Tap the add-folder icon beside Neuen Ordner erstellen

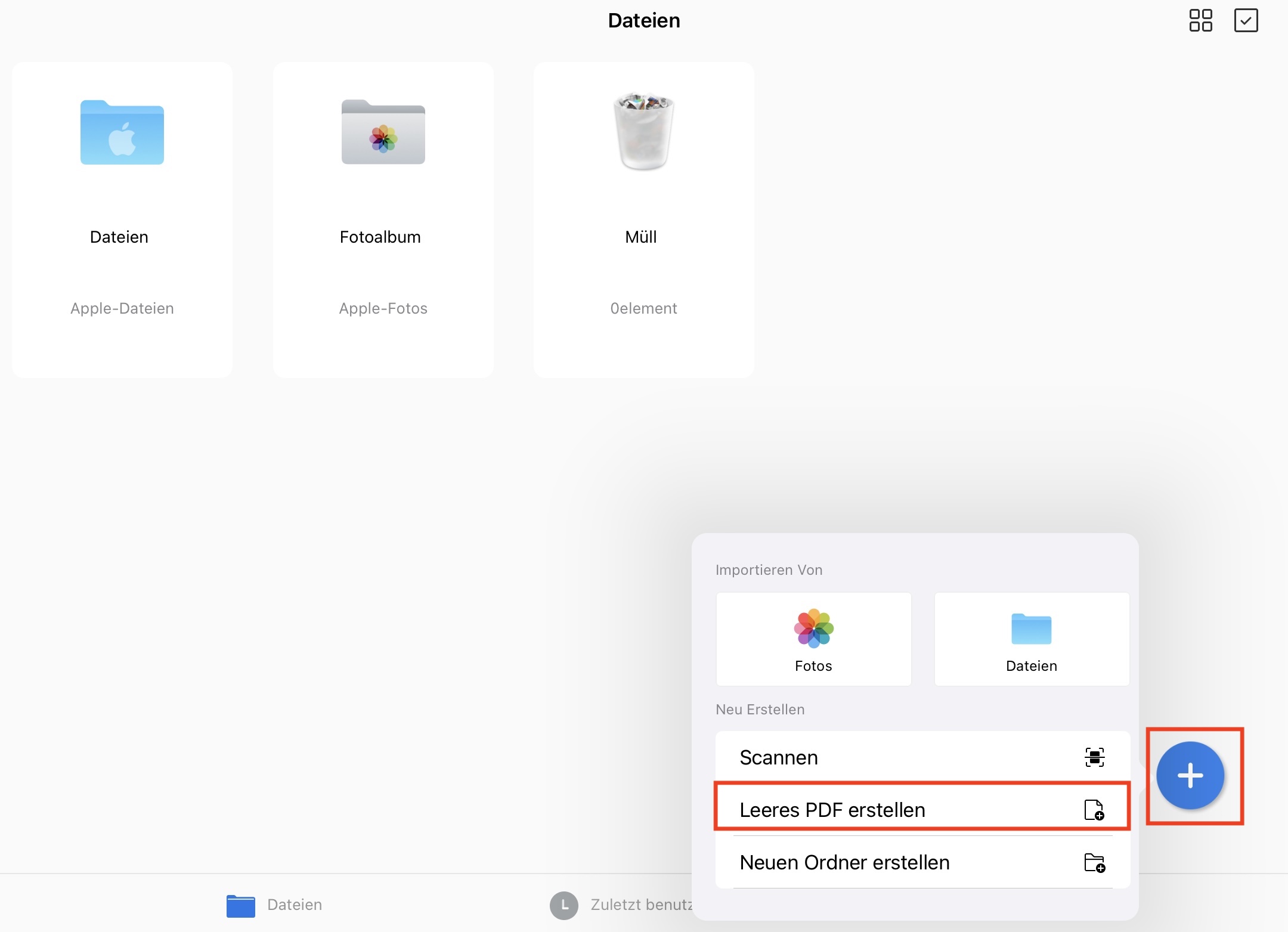[x=1095, y=863]
